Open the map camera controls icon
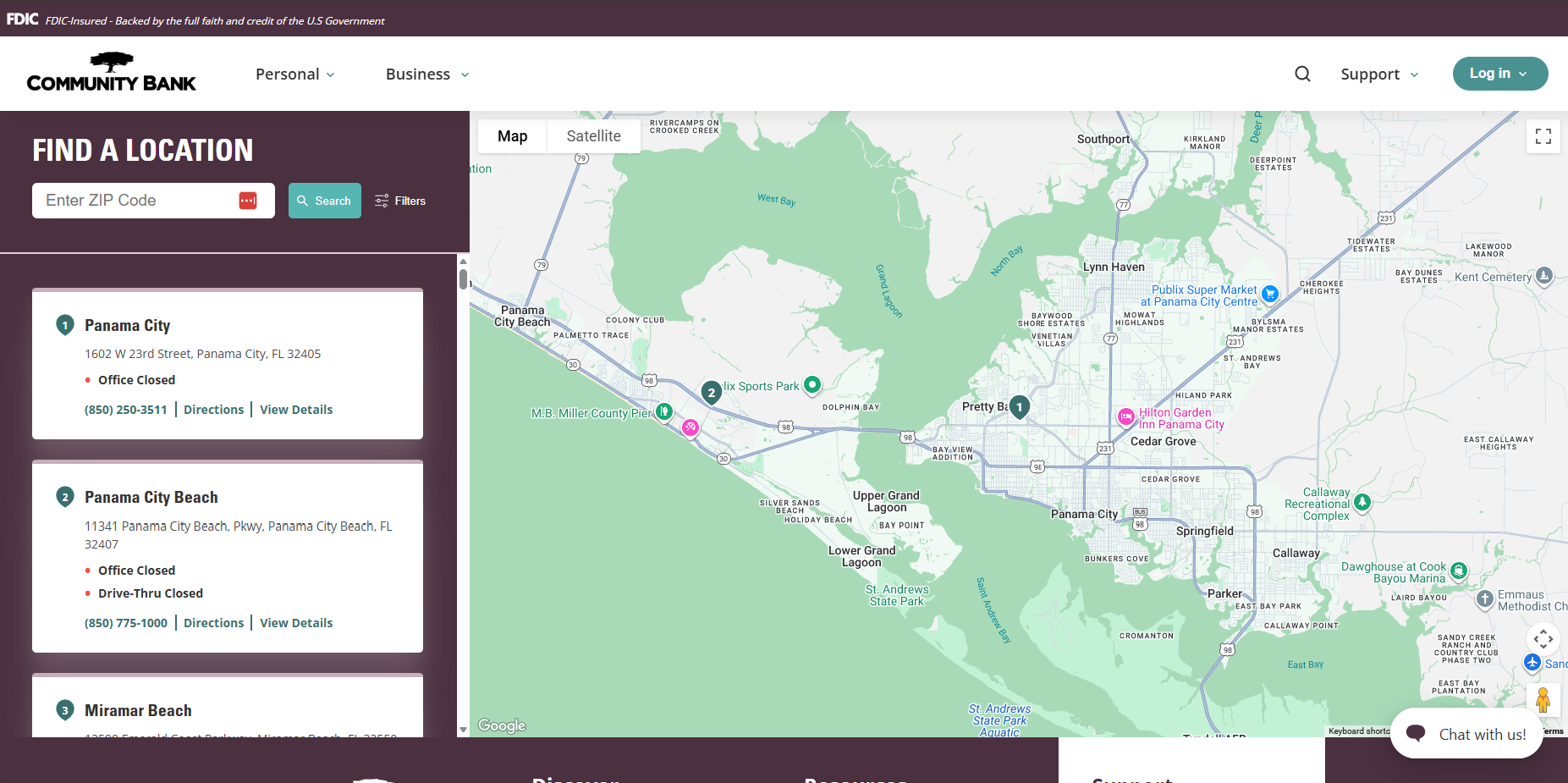This screenshot has width=1568, height=783. [1543, 639]
